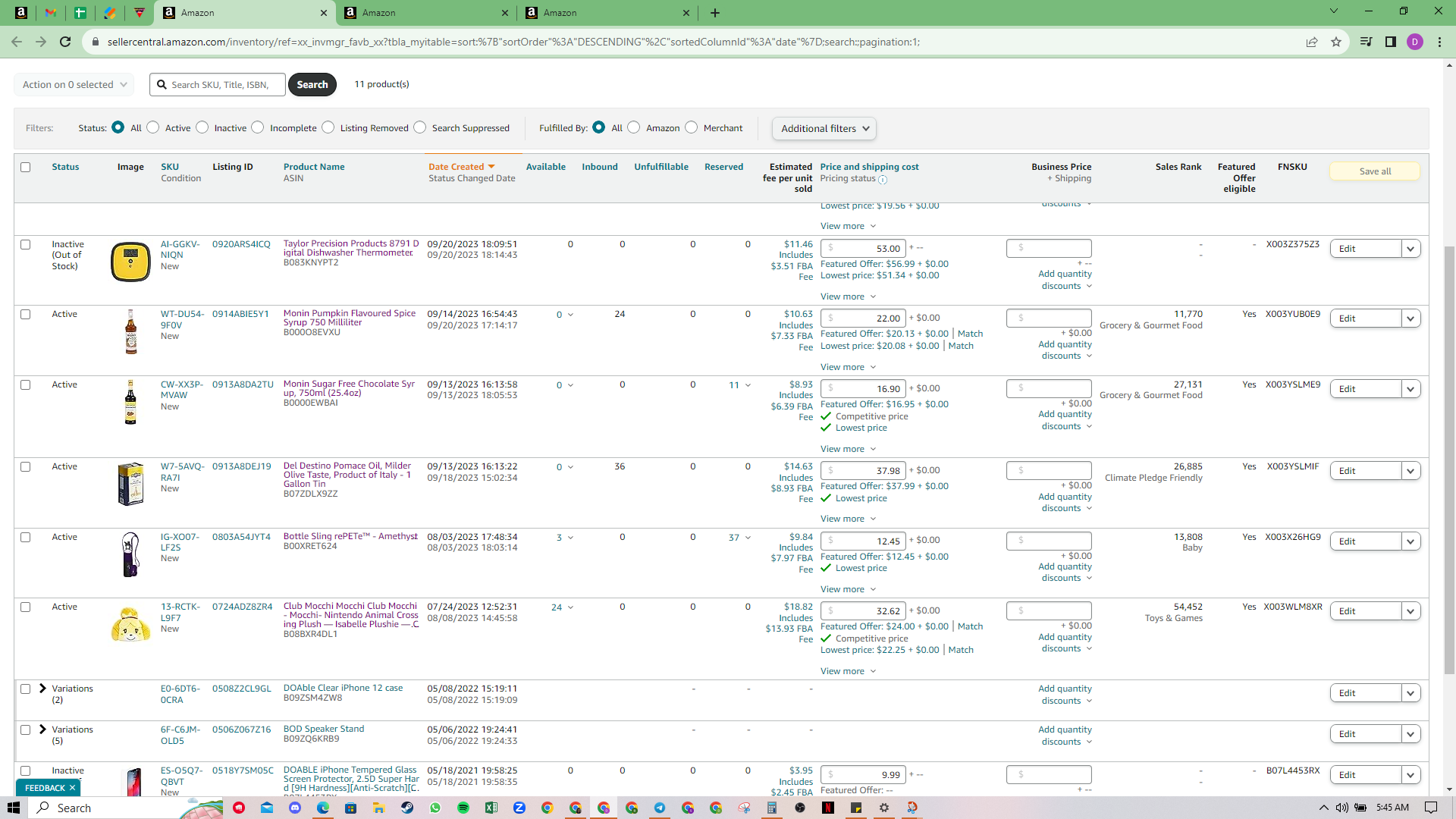This screenshot has height=819, width=1456.
Task: Toggle the Chrome side panel icon
Action: click(x=1391, y=42)
